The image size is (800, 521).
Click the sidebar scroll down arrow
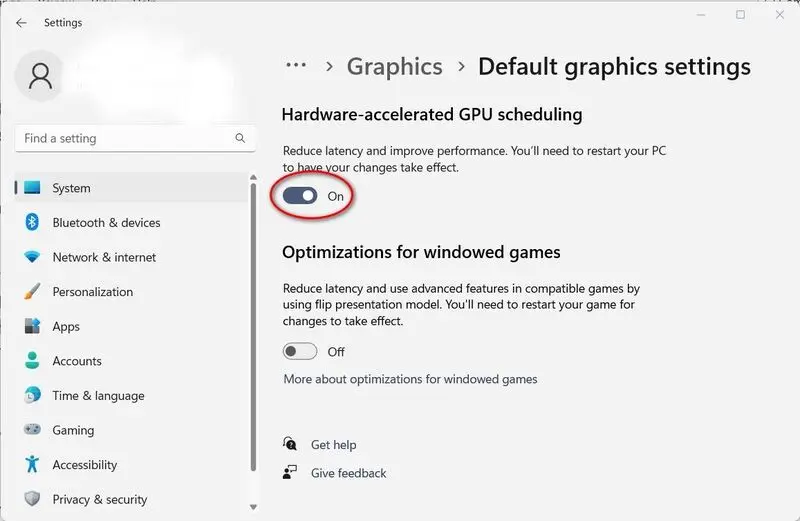[x=253, y=507]
